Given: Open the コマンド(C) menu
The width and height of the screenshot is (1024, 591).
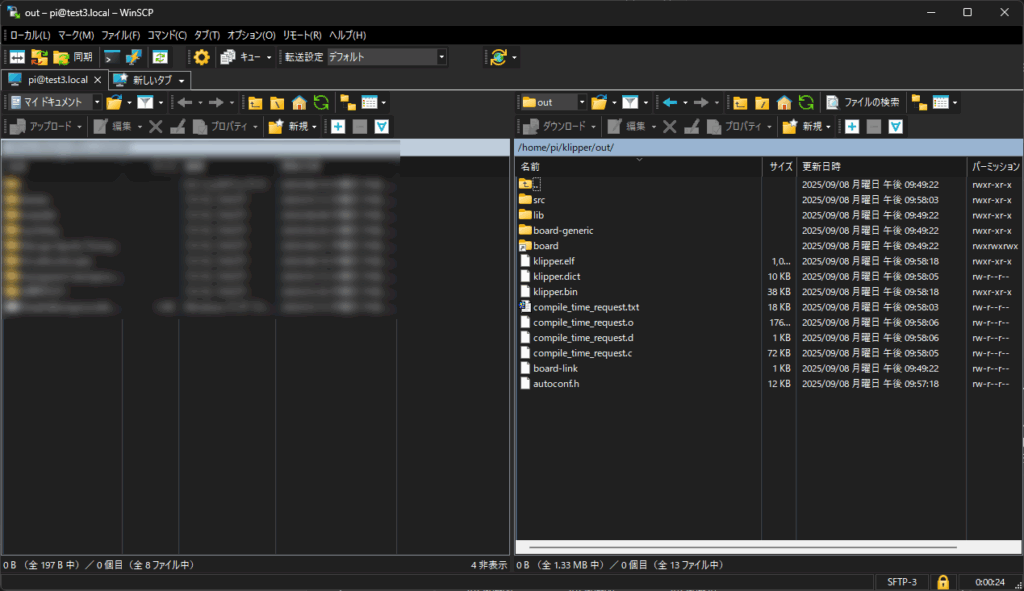Looking at the screenshot, I should pyautogui.click(x=167, y=35).
